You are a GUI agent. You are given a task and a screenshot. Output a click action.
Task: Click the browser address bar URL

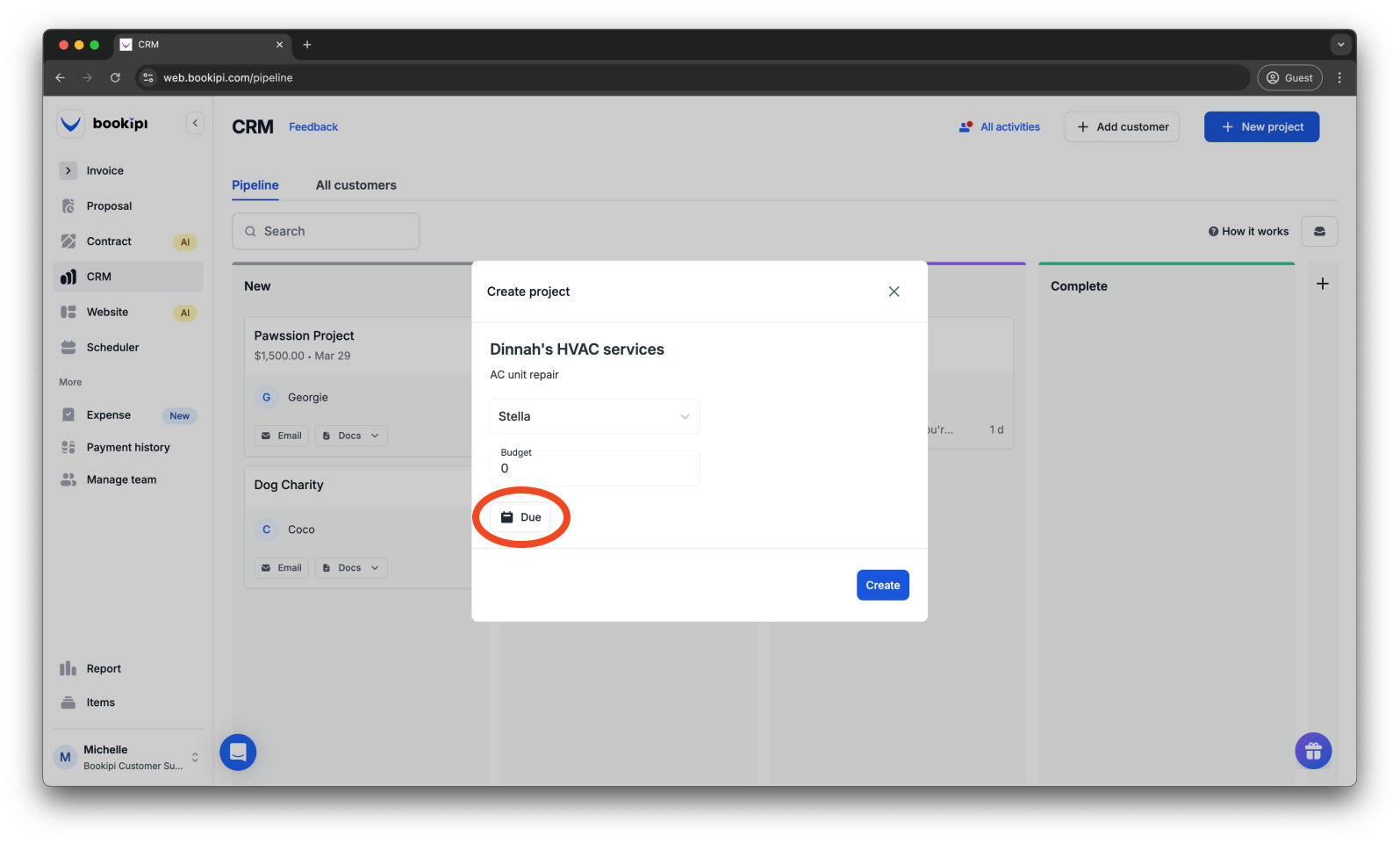[228, 77]
